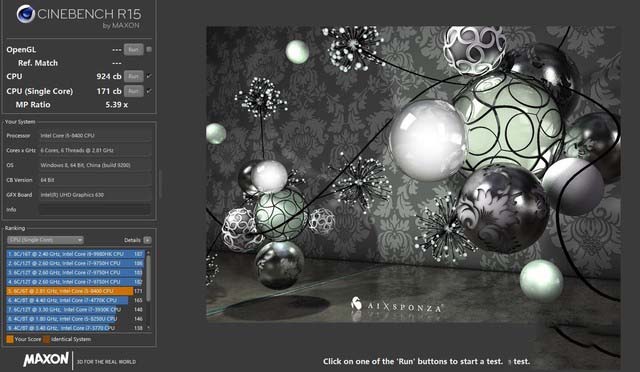Click the MAXON logo at bottom left
This screenshot has height=372, width=640.
click(x=46, y=359)
